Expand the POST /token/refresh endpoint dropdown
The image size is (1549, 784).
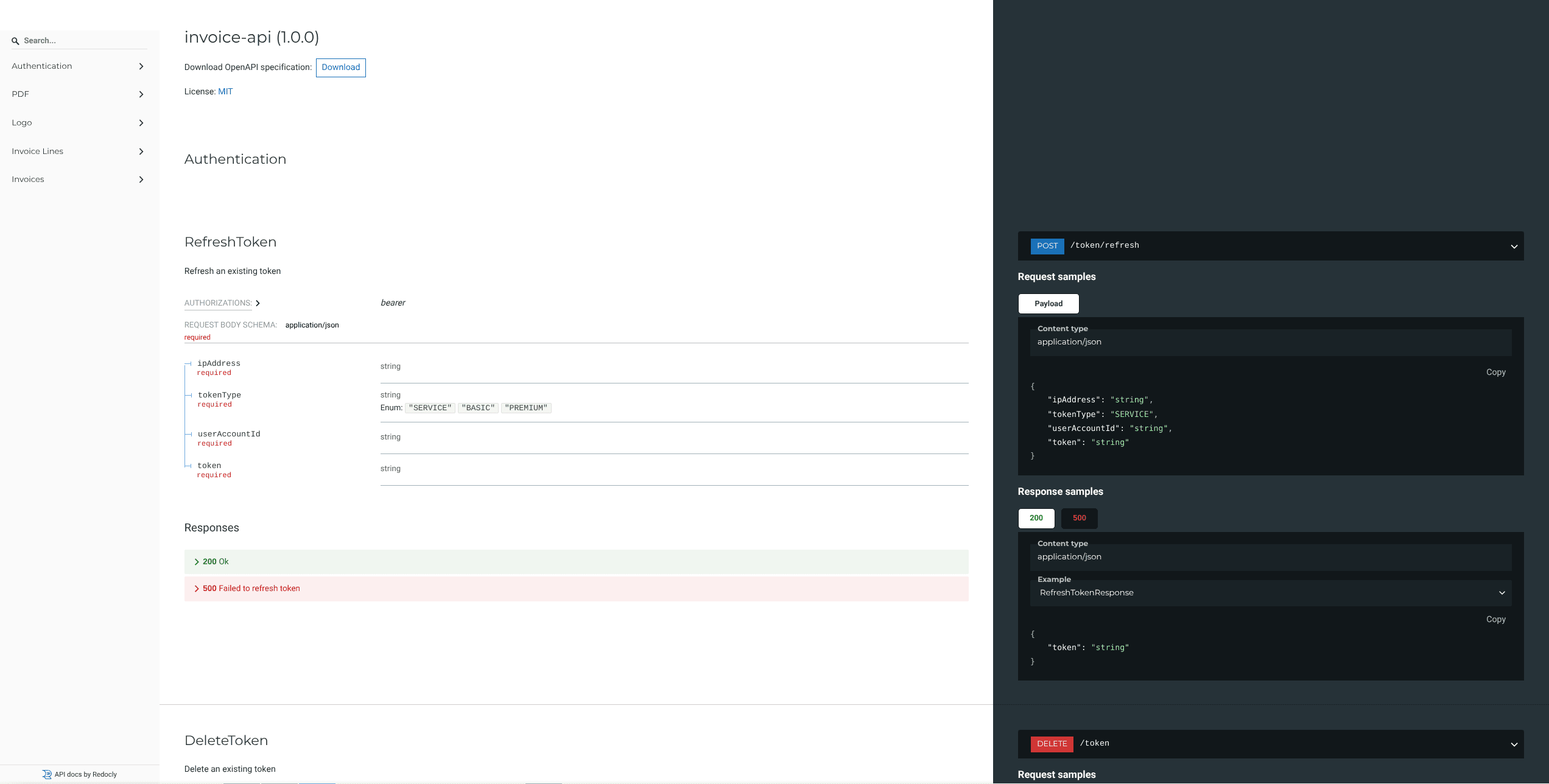pyautogui.click(x=1514, y=247)
